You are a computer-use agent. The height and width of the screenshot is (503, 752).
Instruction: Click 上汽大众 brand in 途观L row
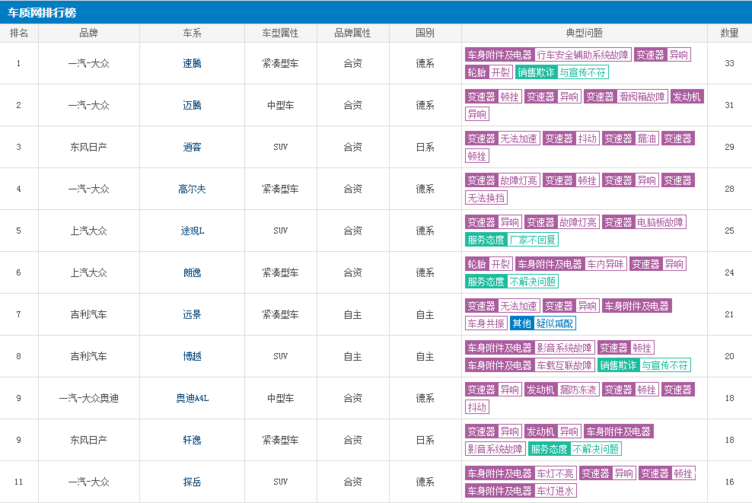[89, 231]
